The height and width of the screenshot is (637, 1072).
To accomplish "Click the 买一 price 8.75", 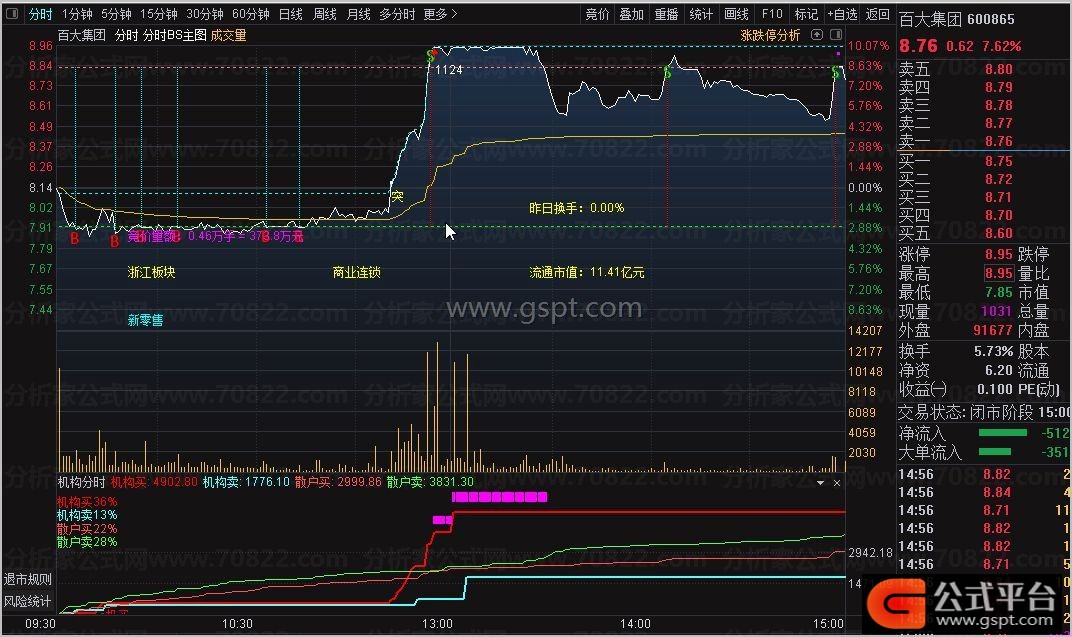I will click(998, 161).
